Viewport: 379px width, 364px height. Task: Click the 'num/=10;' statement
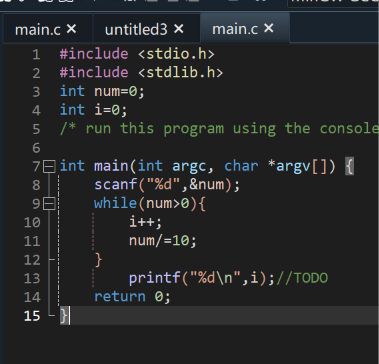(x=163, y=241)
